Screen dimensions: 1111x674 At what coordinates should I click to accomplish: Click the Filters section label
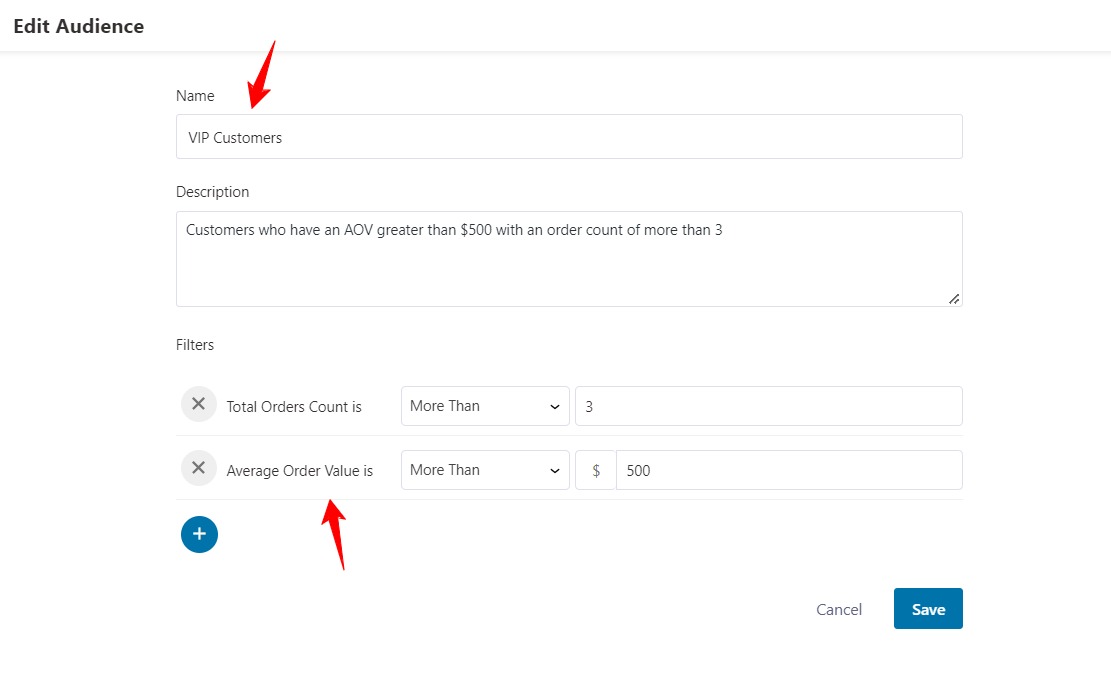tap(195, 345)
